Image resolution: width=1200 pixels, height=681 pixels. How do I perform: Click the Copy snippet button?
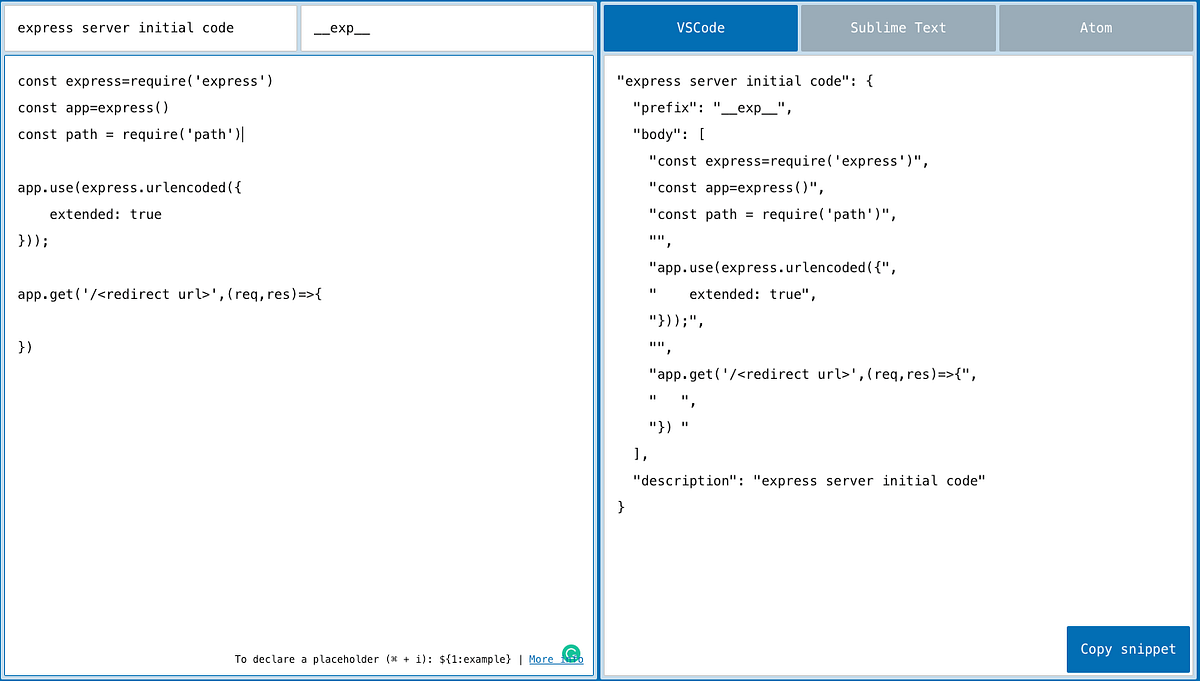click(x=1128, y=649)
